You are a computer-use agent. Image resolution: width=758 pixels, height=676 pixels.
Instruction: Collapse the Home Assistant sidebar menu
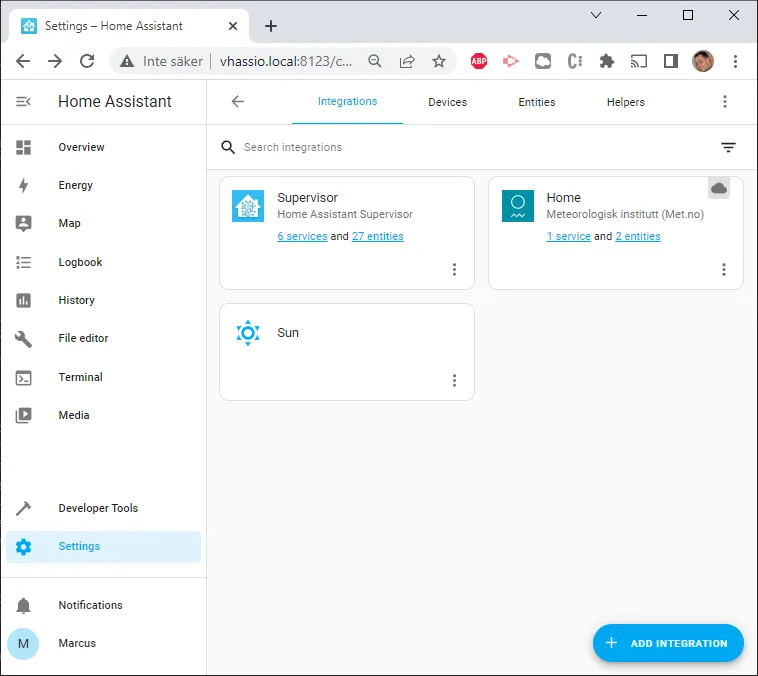pyautogui.click(x=23, y=102)
